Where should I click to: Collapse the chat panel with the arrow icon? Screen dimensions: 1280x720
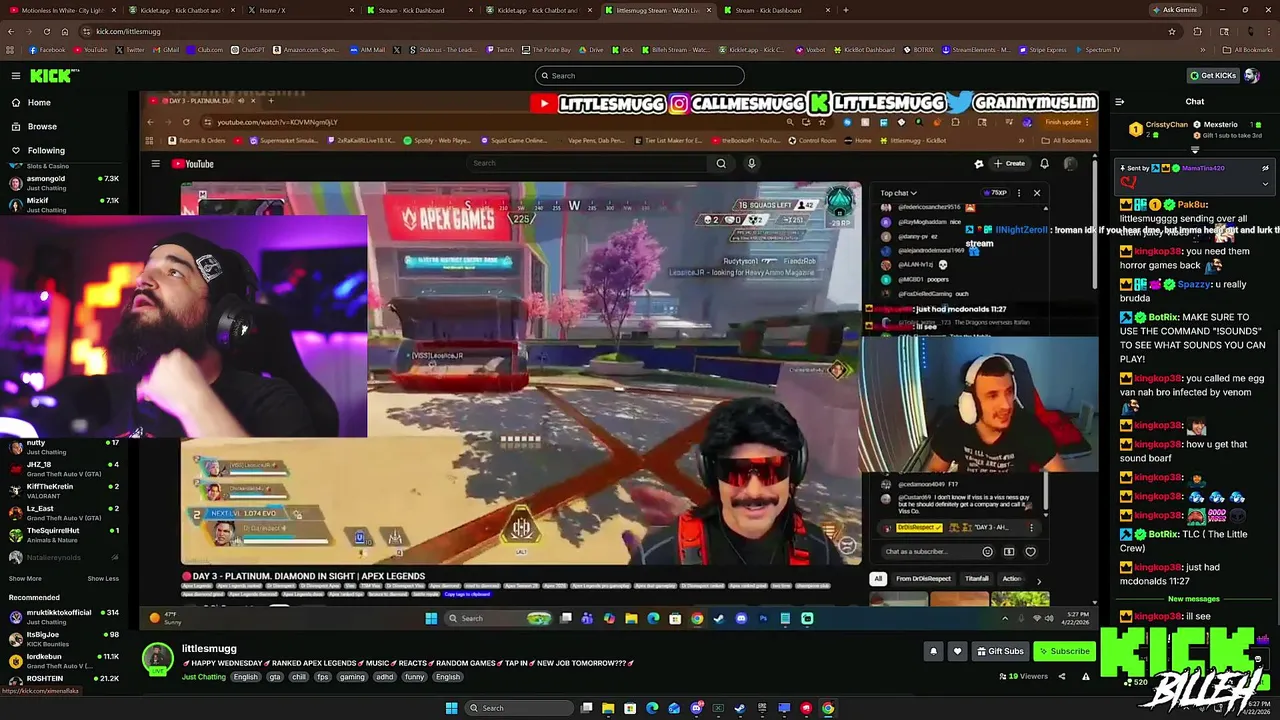coord(1119,101)
